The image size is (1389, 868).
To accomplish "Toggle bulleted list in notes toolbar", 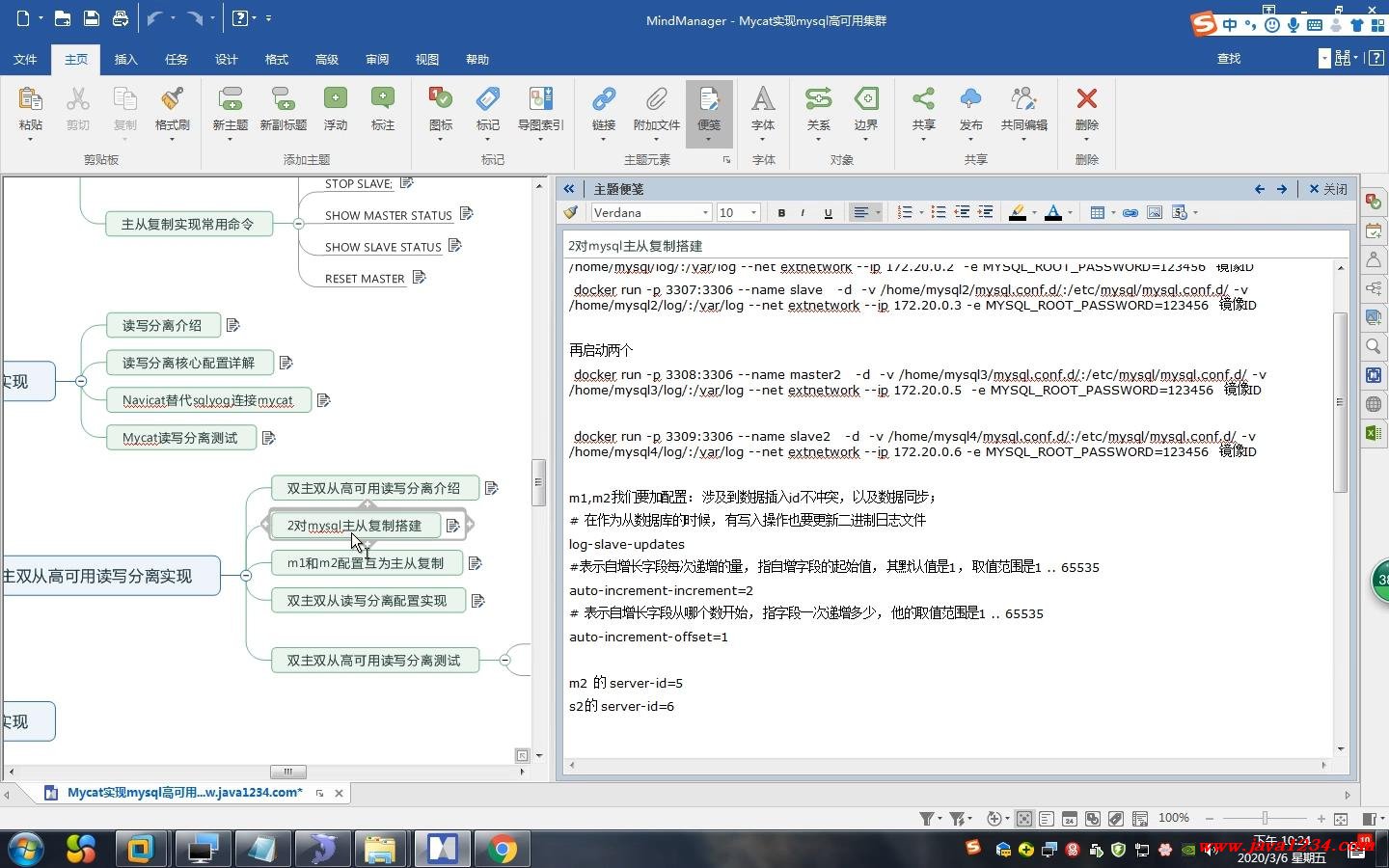I will 938,212.
